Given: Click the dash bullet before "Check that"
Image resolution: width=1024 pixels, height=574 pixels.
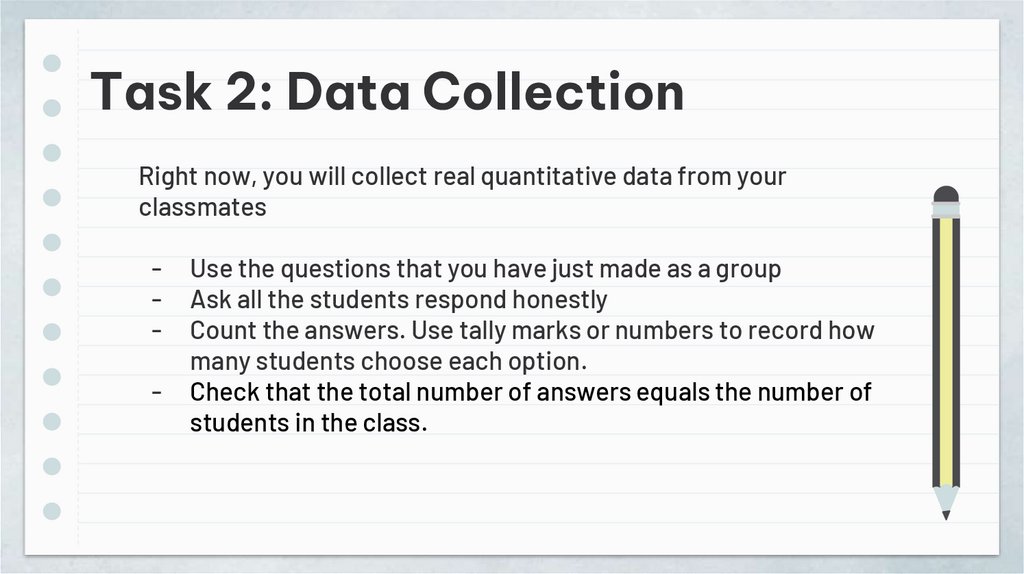Looking at the screenshot, I should click(x=158, y=392).
